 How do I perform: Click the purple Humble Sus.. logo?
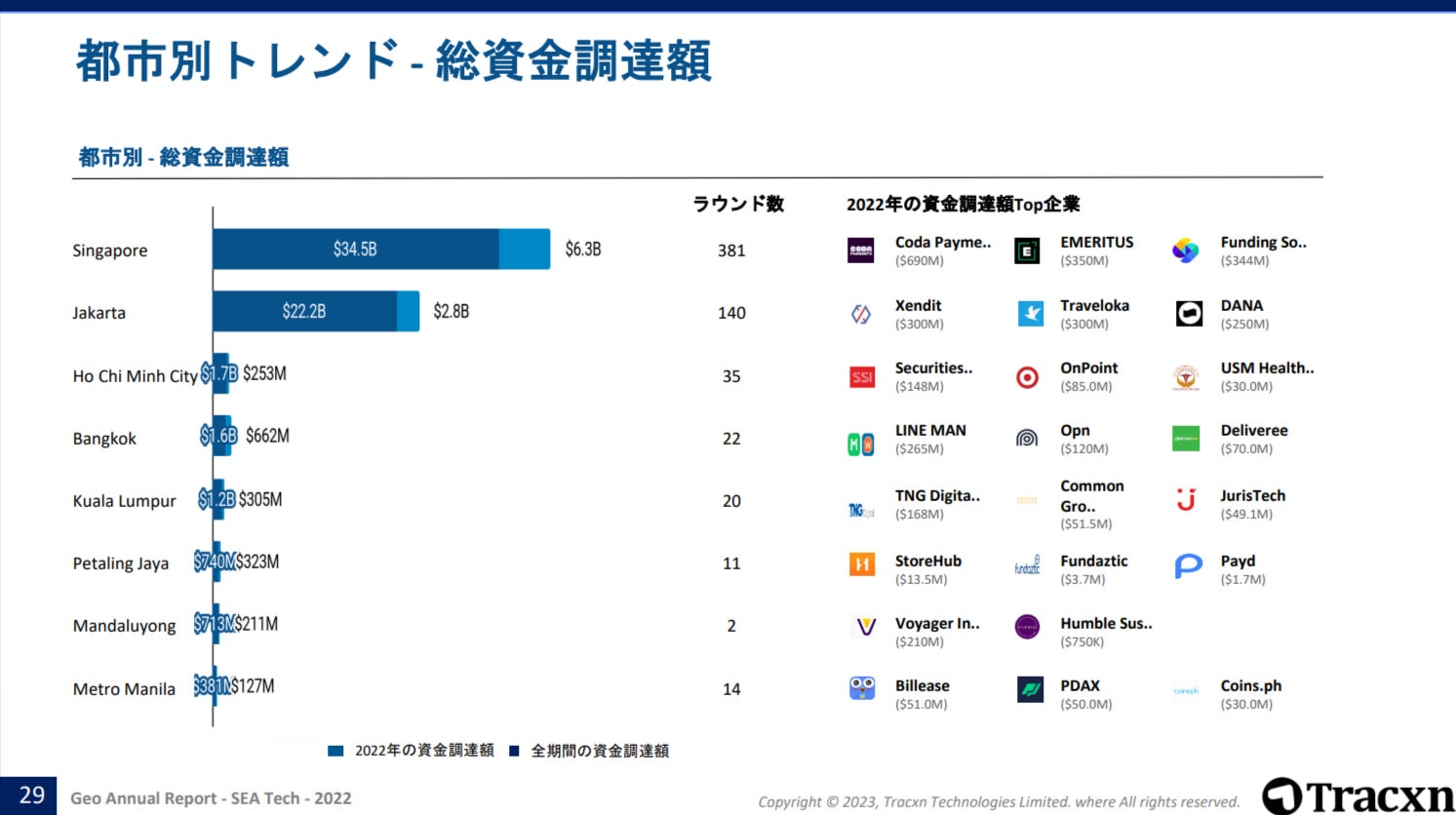coord(1027,627)
